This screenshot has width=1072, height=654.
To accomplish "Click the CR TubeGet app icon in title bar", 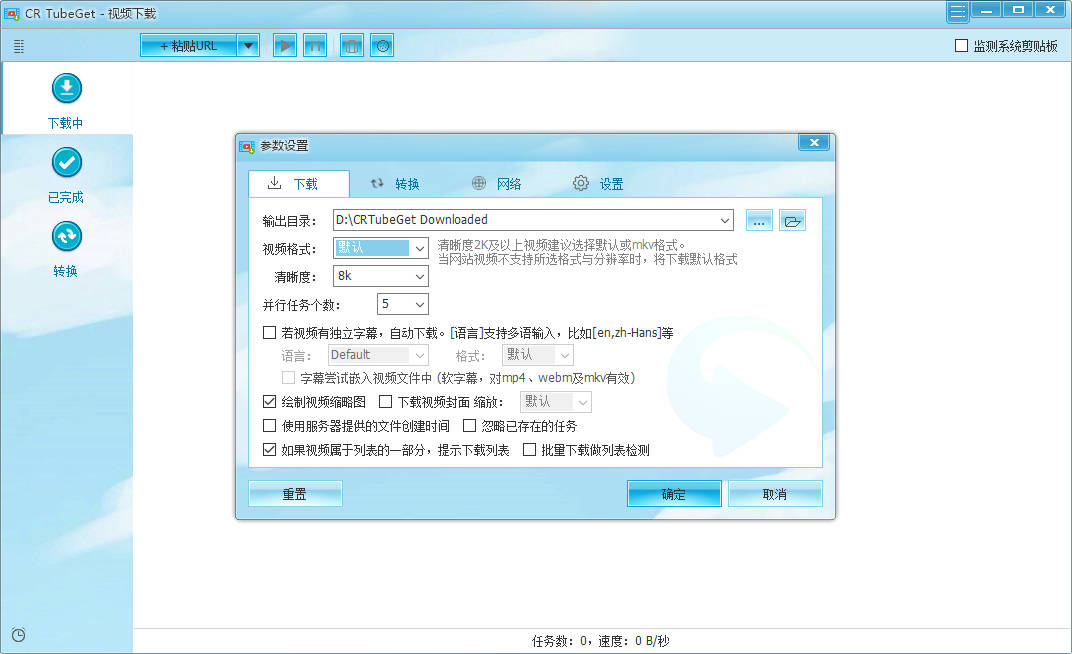I will coord(12,14).
